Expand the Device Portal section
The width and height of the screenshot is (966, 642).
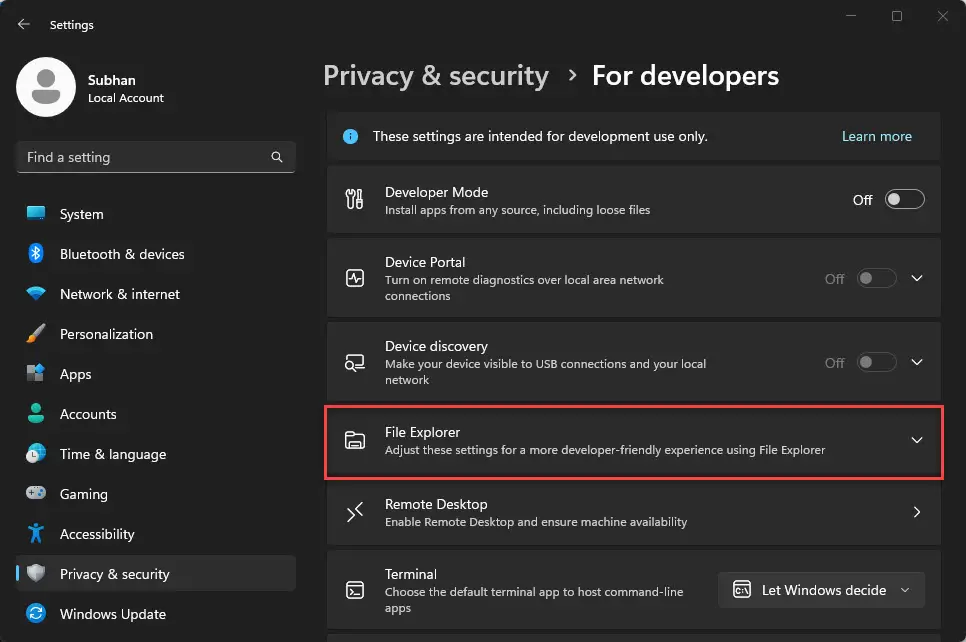coord(917,278)
